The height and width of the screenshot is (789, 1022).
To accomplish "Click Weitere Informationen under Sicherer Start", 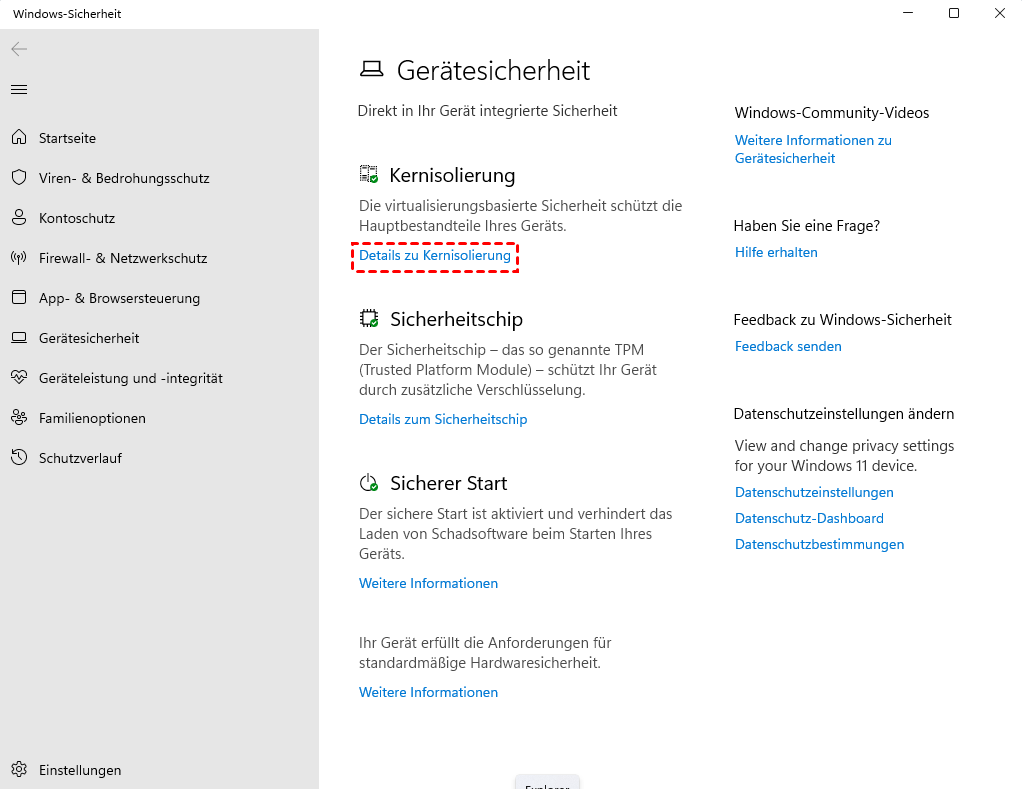I will tap(428, 584).
